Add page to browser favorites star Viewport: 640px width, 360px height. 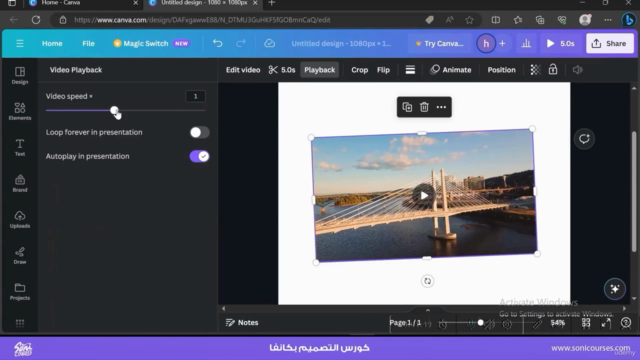click(x=469, y=20)
